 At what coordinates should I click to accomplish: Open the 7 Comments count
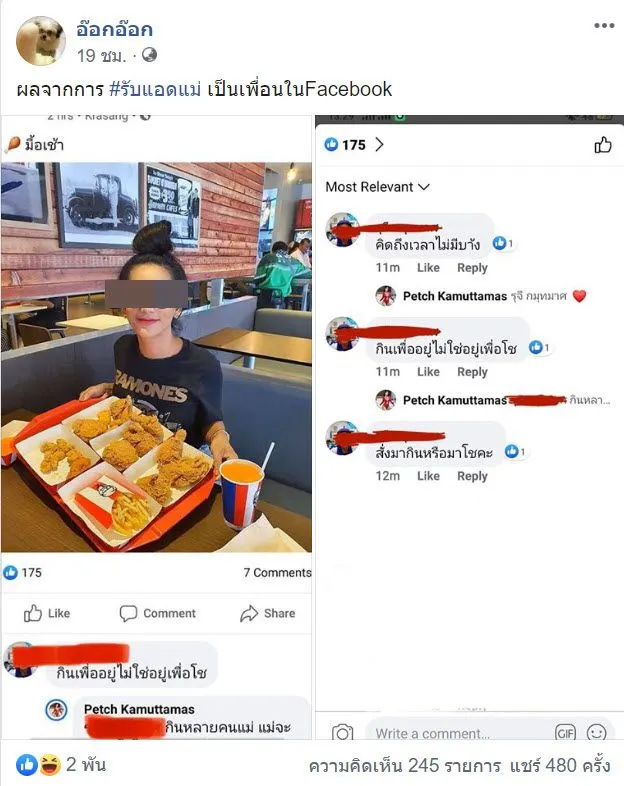click(x=277, y=572)
